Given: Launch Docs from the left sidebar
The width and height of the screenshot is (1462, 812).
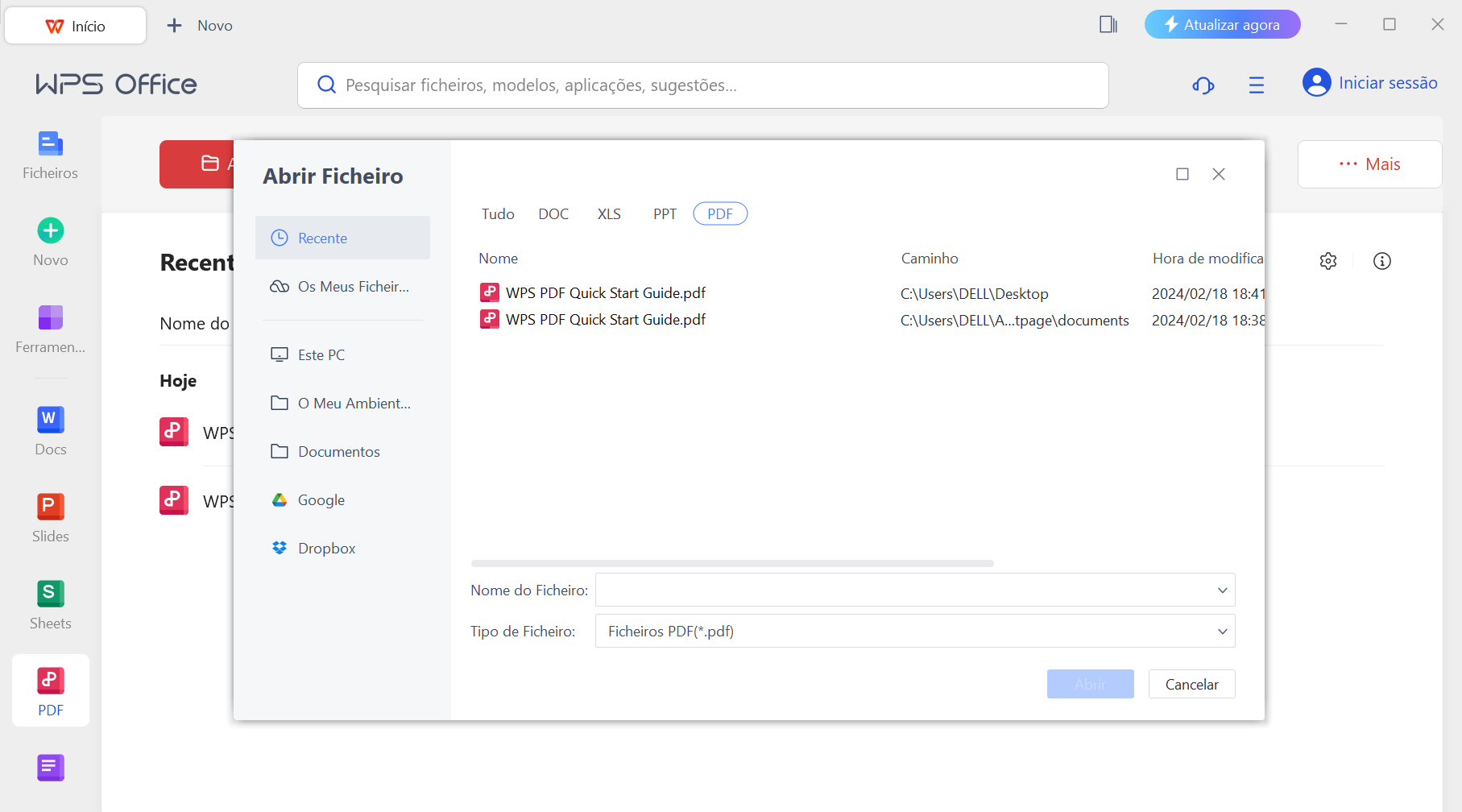Looking at the screenshot, I should [50, 432].
